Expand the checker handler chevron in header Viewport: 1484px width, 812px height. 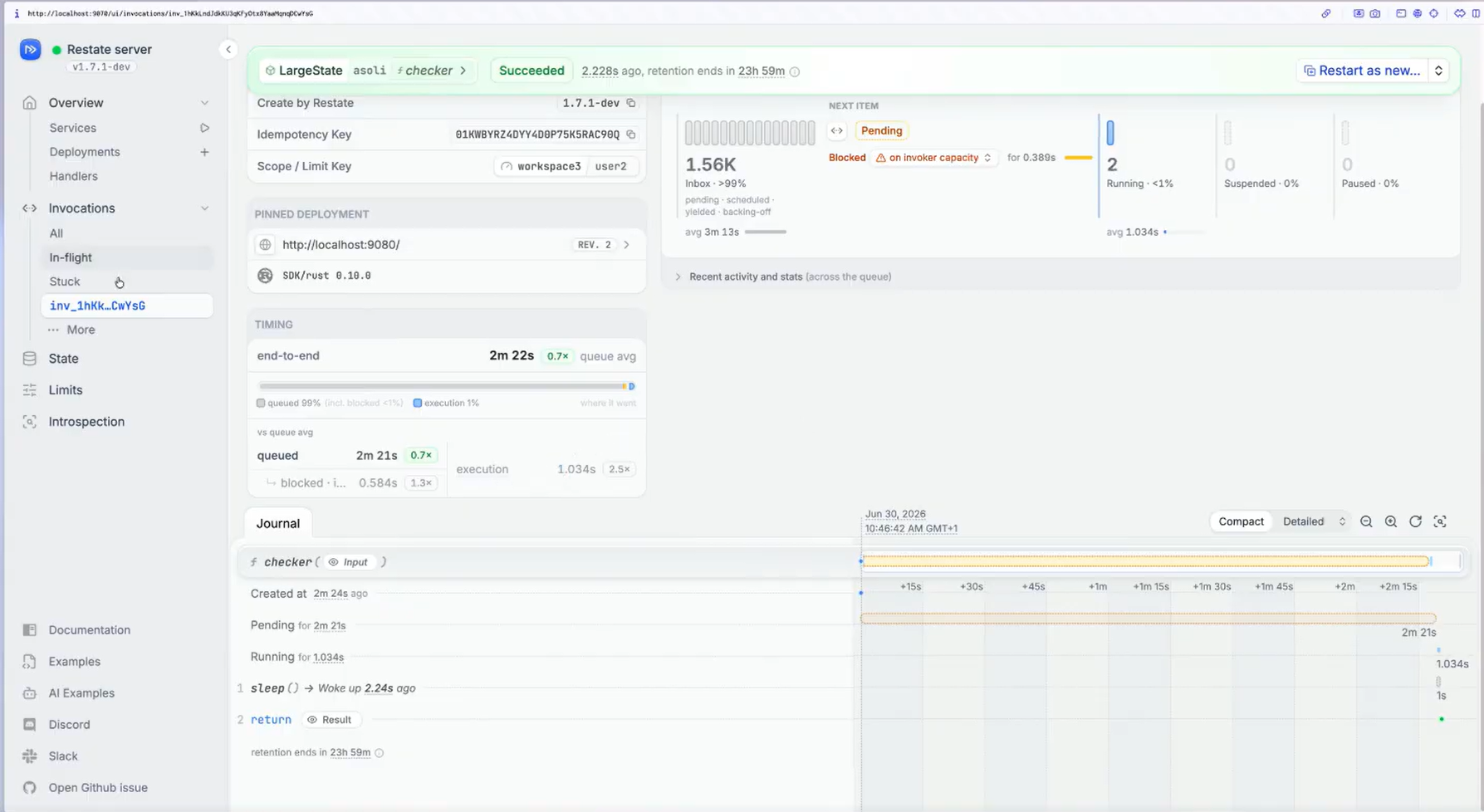(x=463, y=71)
